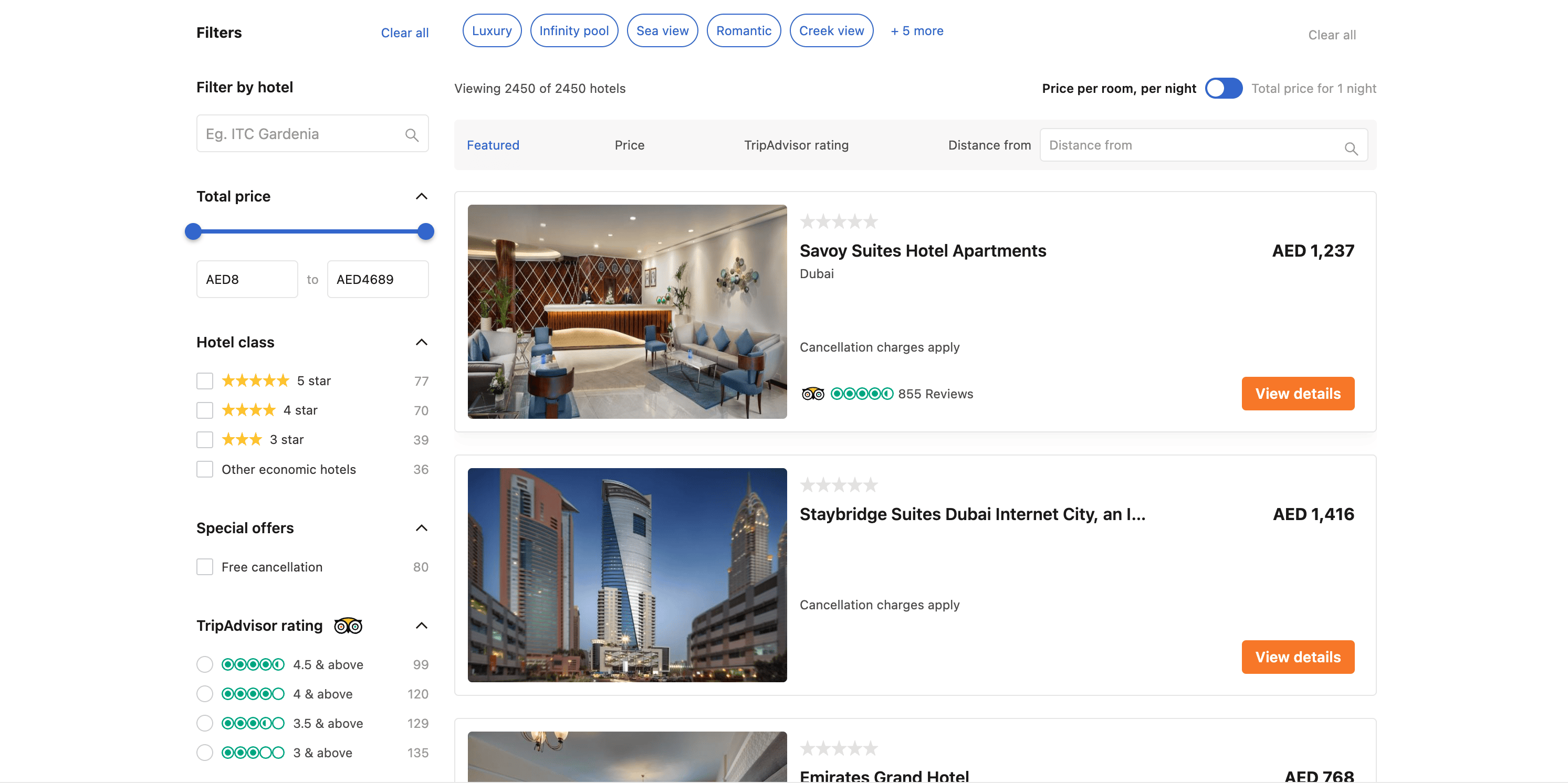This screenshot has width=1568, height=783.
Task: Expand the + 5 more tags link
Action: [917, 30]
